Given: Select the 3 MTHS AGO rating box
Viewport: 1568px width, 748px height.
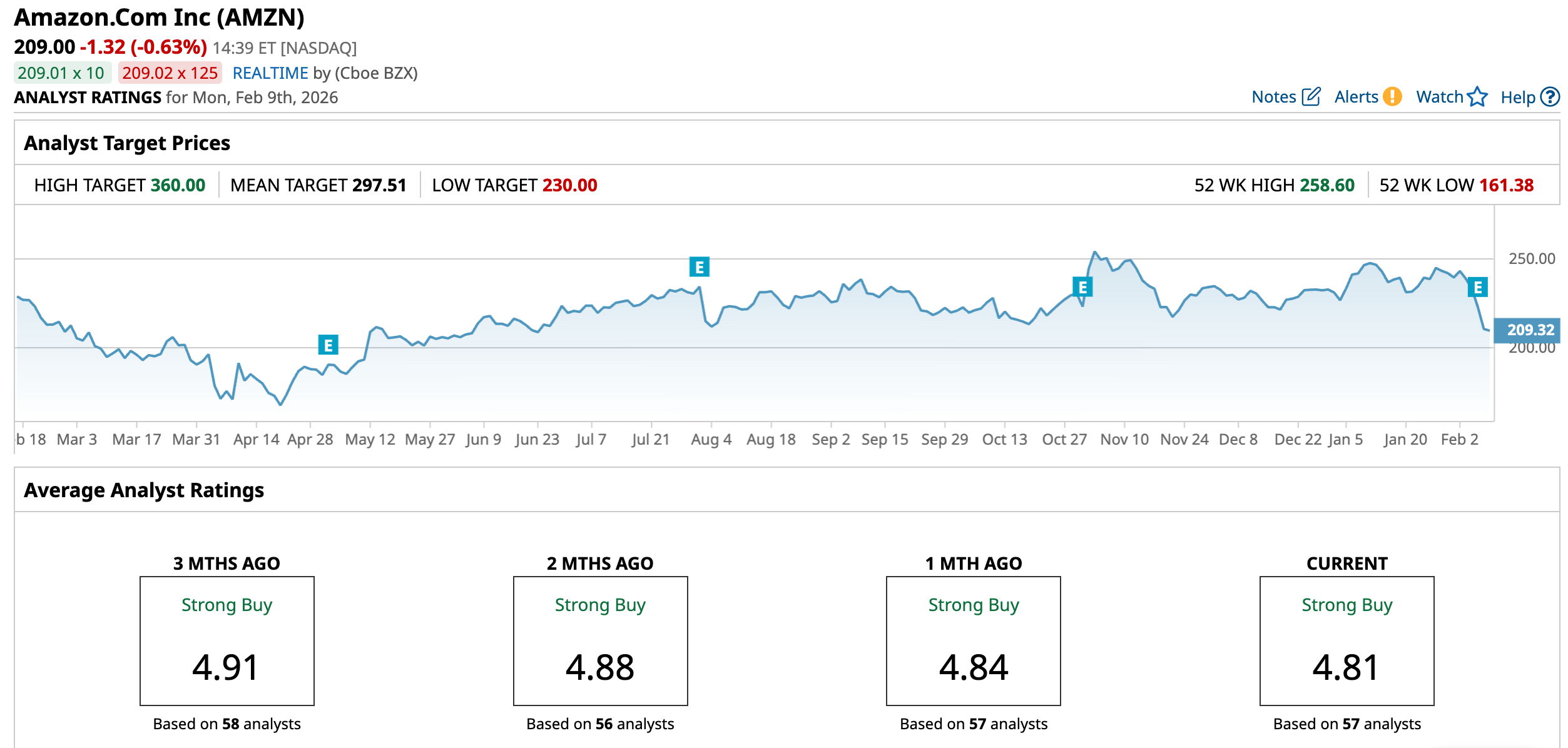Looking at the screenshot, I should click(x=227, y=640).
